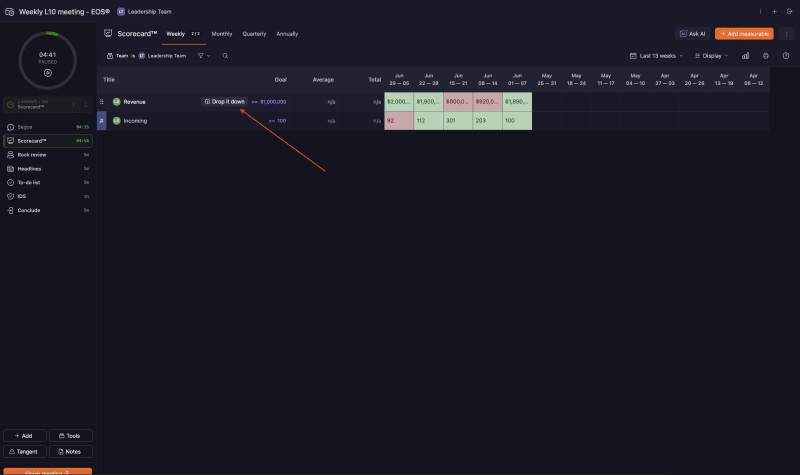This screenshot has width=800, height=475.
Task: Open the Conclude agenda section
Action: (47, 210)
